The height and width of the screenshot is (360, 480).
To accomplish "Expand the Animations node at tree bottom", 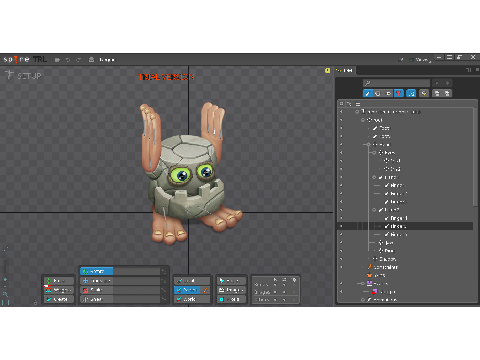I will click(x=363, y=300).
